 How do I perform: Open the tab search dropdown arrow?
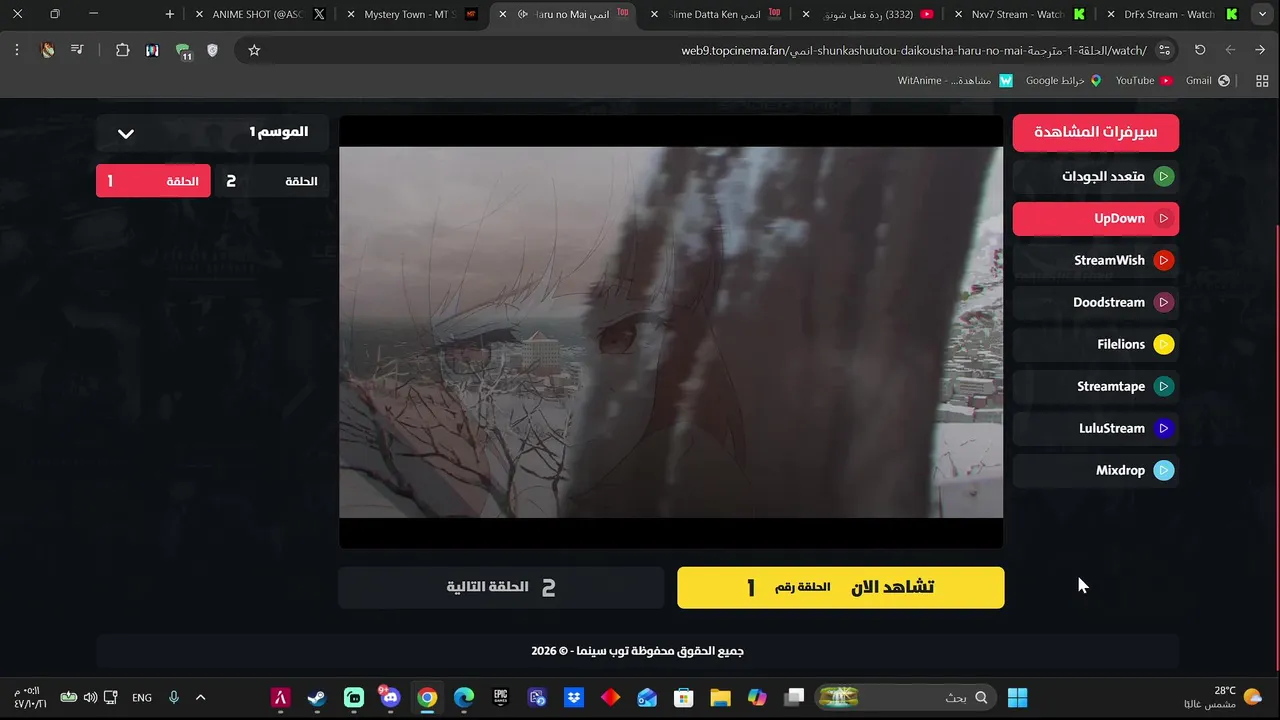tap(1263, 14)
